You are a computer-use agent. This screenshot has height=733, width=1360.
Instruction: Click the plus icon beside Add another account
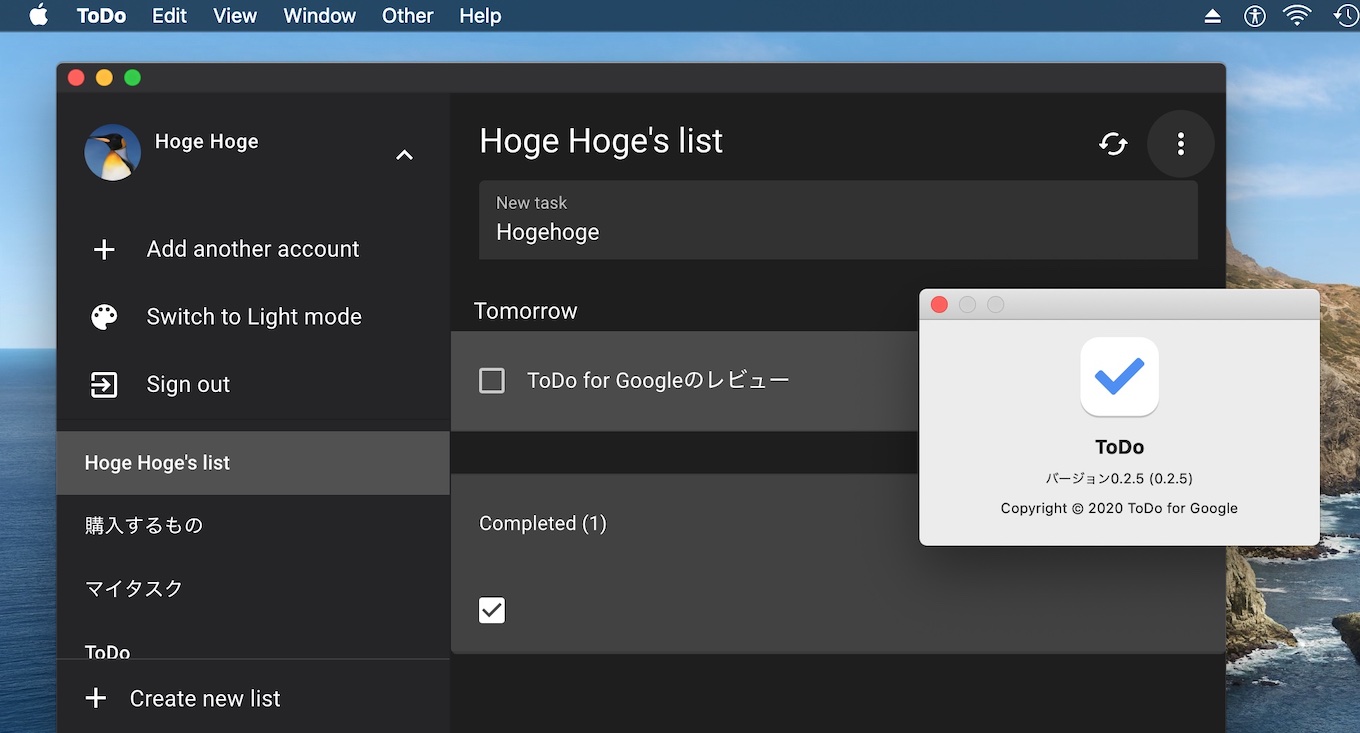[104, 249]
